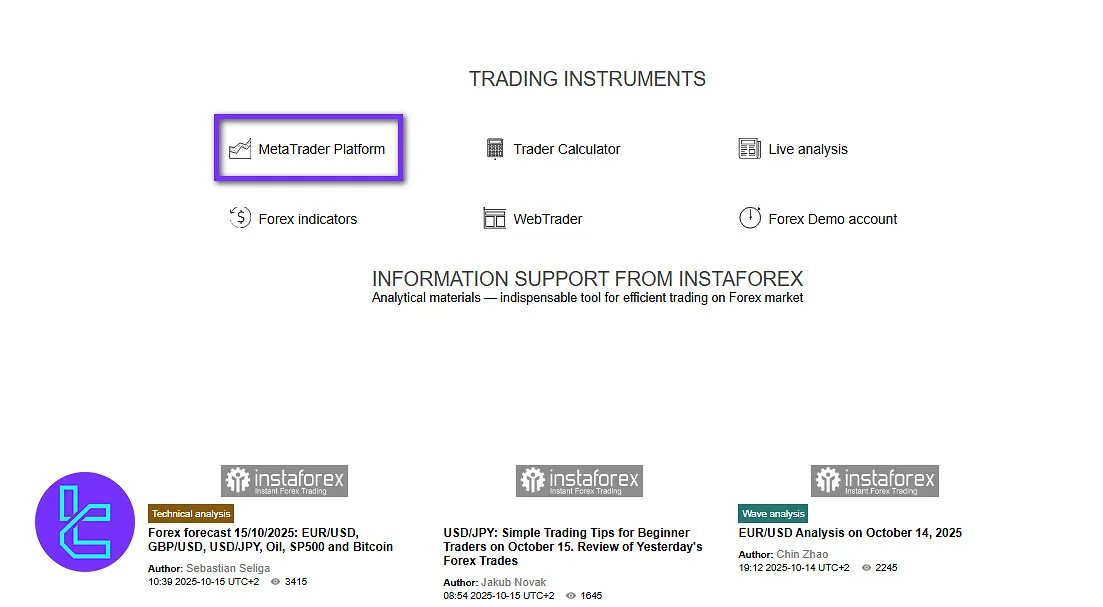Click the Forex Demo account clock icon
Screen dimensions: 1103x607
point(751,217)
